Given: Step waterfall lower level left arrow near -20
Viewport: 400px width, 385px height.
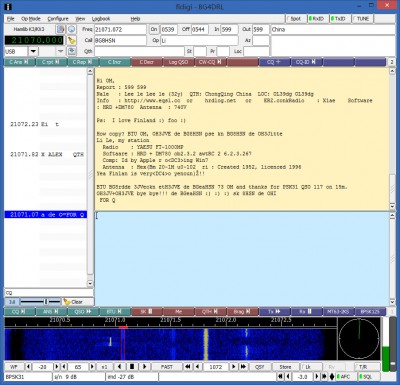Looking at the screenshot, I should click(x=28, y=367).
